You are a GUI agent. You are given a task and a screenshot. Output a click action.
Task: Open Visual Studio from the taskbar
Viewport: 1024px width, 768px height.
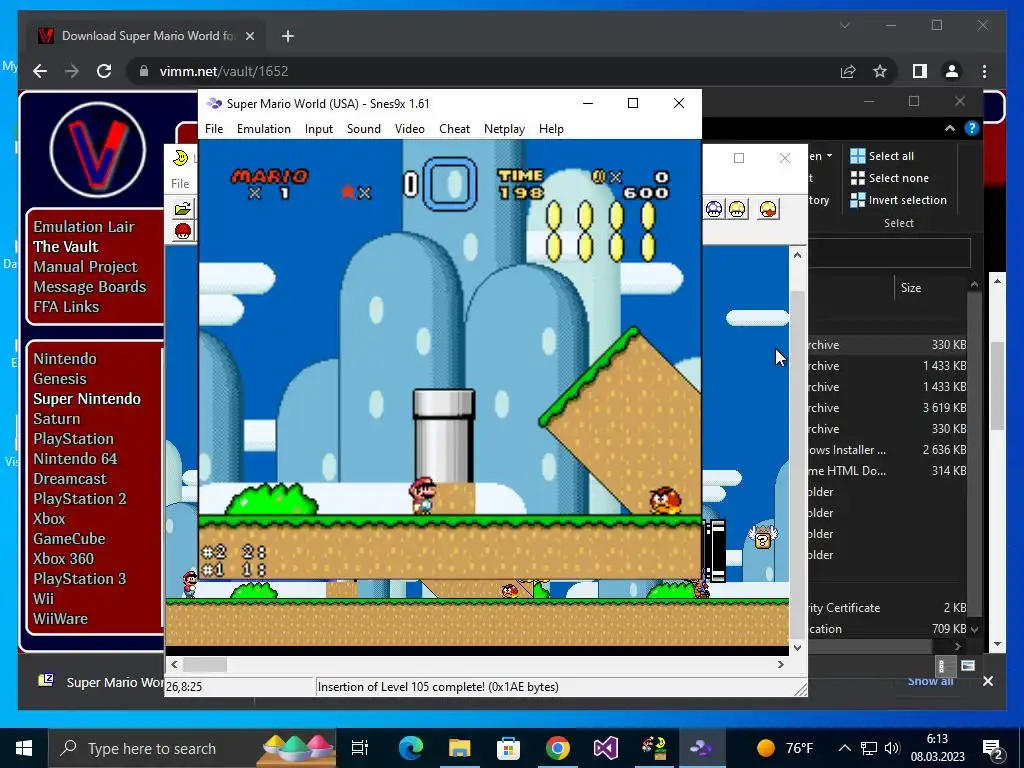click(605, 748)
